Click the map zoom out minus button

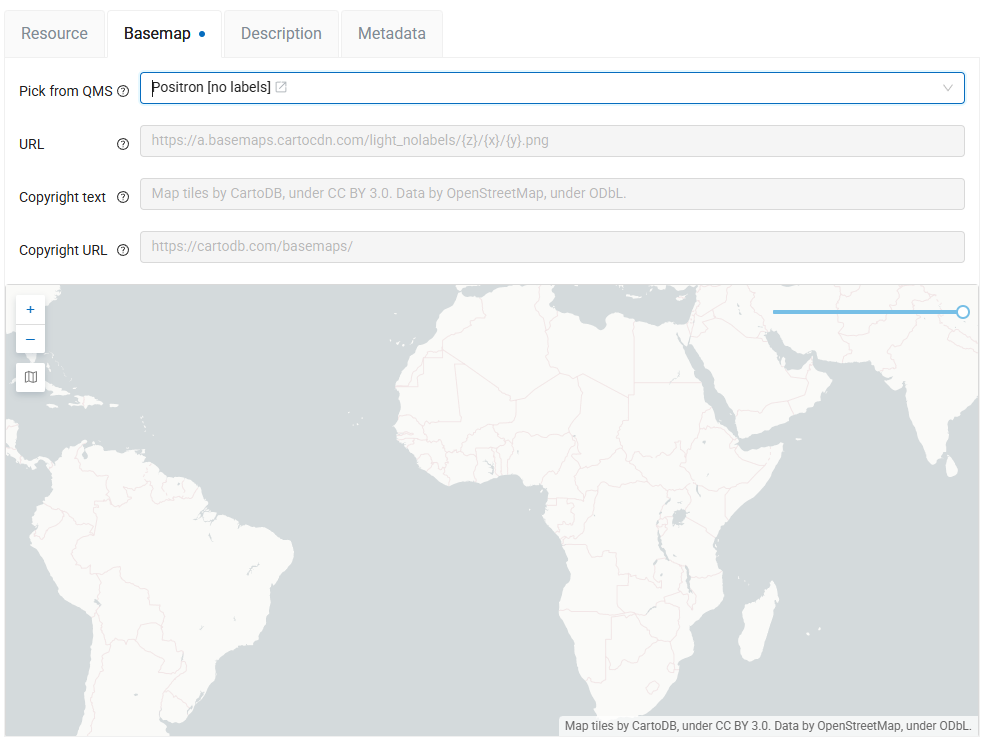pyautogui.click(x=30, y=339)
